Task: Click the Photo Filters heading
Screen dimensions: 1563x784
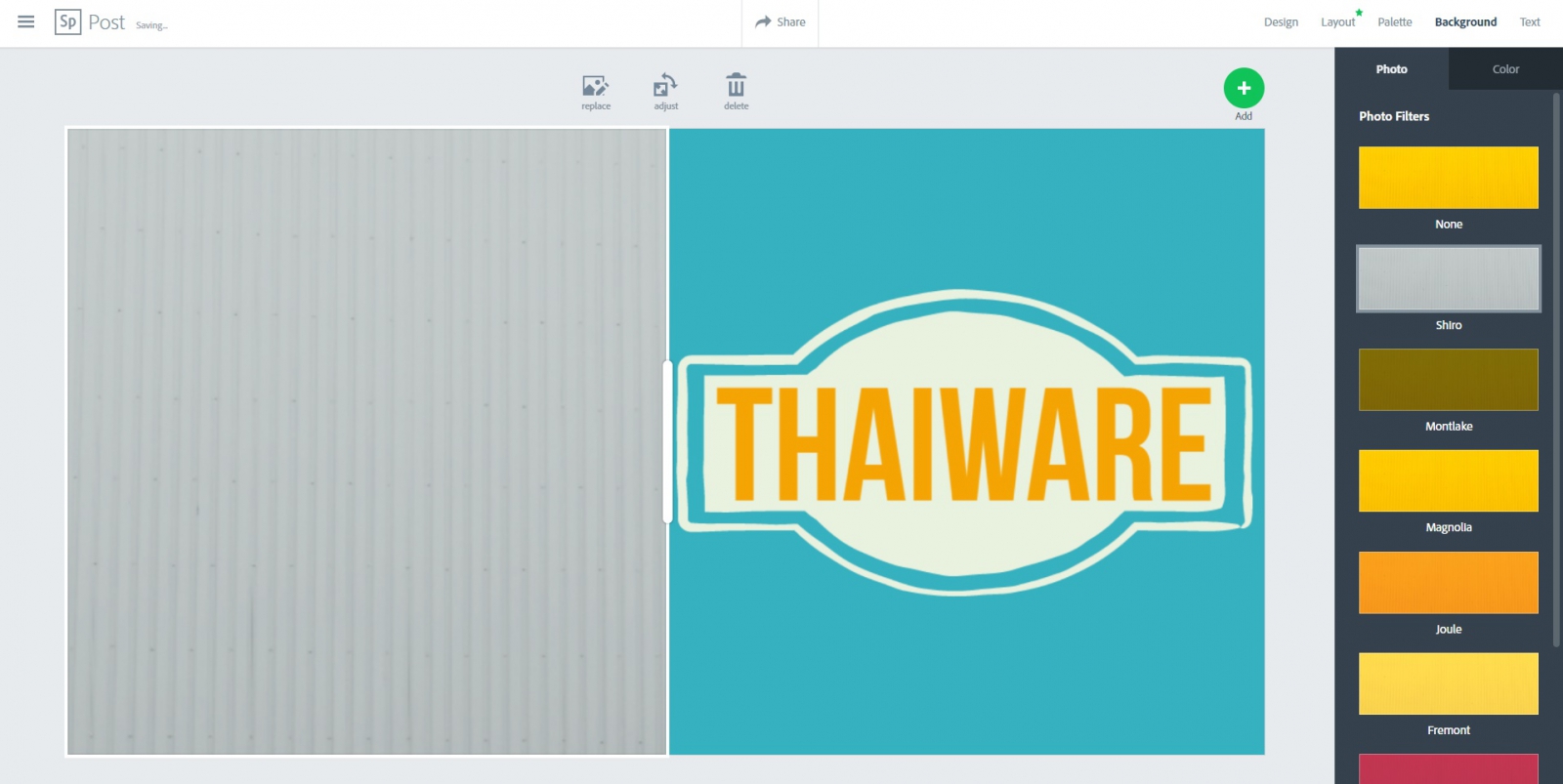Action: (1394, 116)
